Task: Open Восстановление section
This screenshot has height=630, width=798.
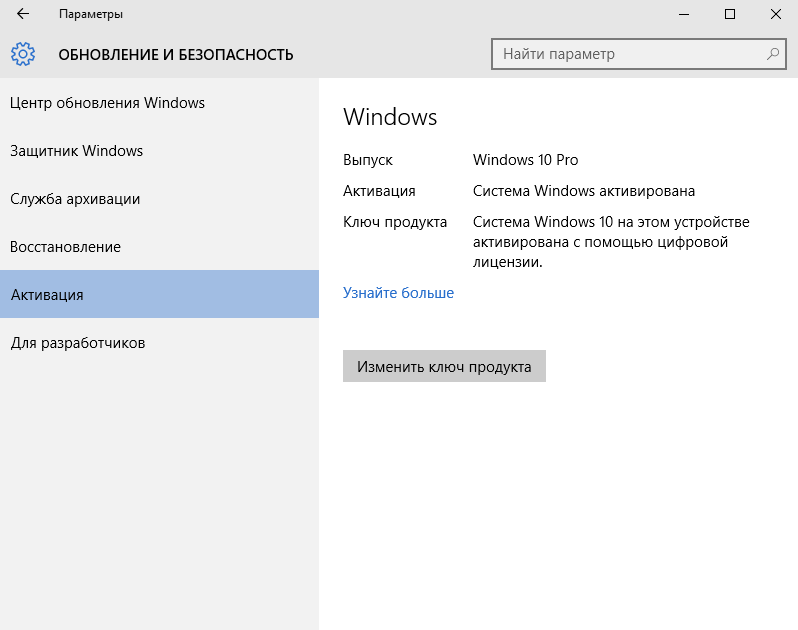Action: pos(159,247)
